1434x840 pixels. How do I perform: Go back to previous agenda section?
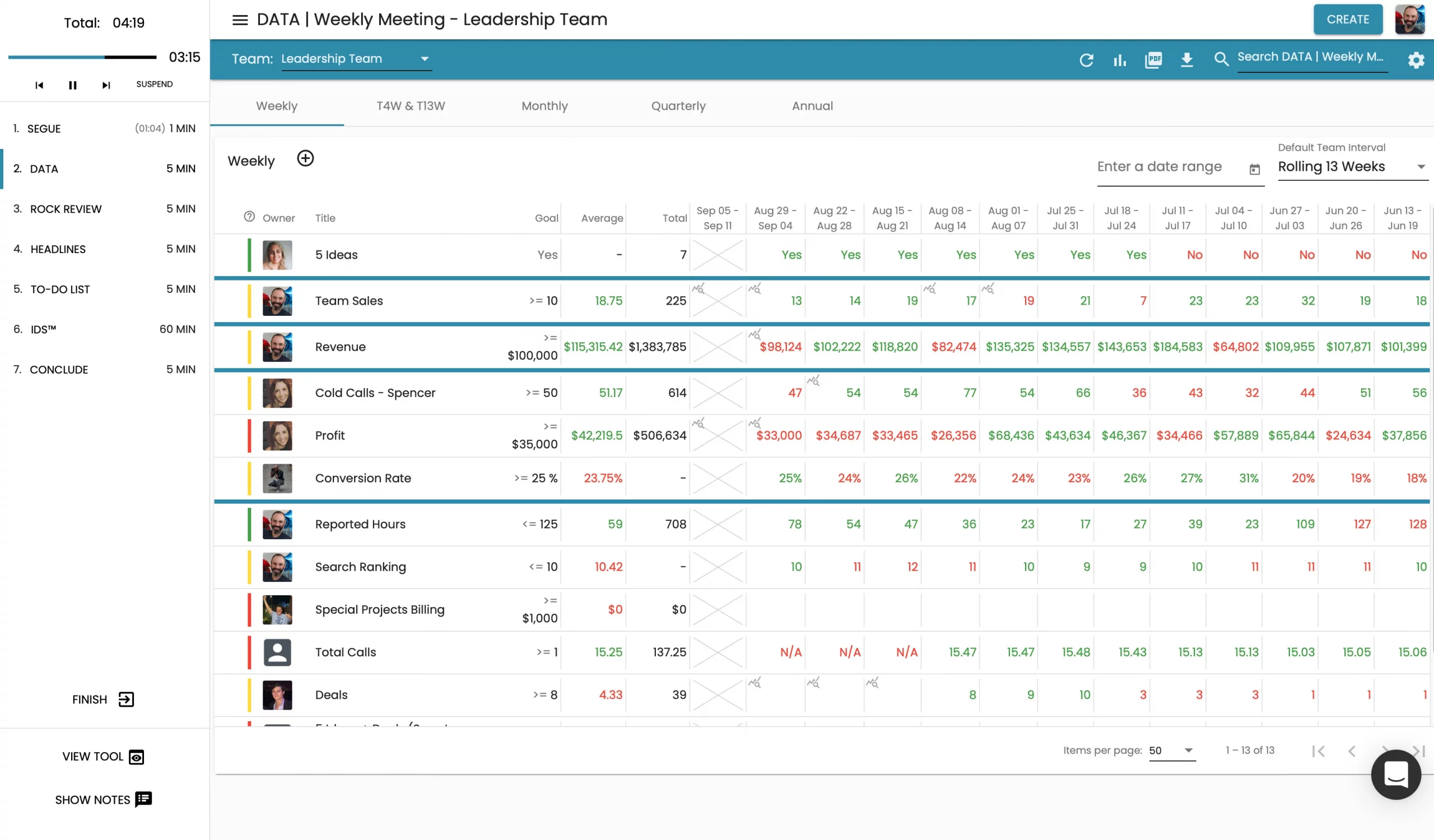coord(39,85)
